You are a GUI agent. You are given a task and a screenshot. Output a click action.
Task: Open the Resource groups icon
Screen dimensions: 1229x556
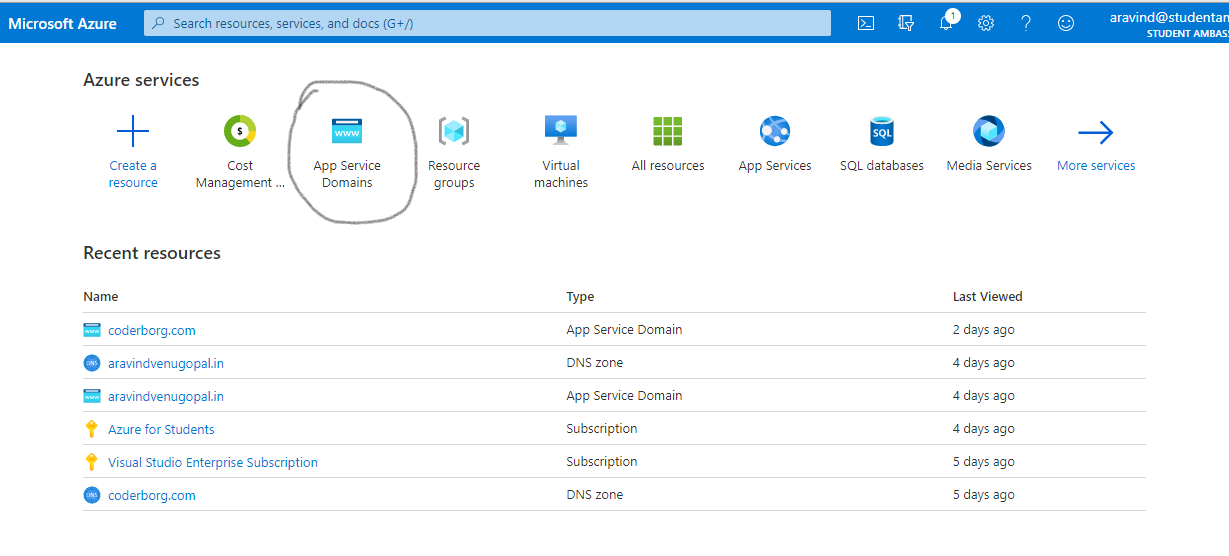(x=454, y=131)
